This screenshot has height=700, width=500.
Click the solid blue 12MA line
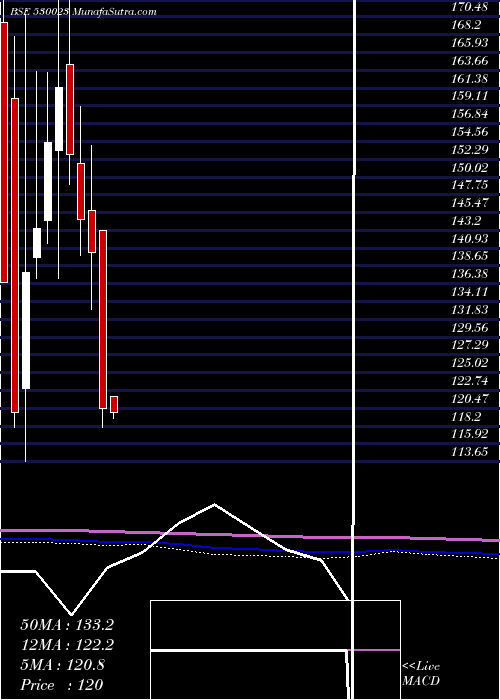point(250,549)
